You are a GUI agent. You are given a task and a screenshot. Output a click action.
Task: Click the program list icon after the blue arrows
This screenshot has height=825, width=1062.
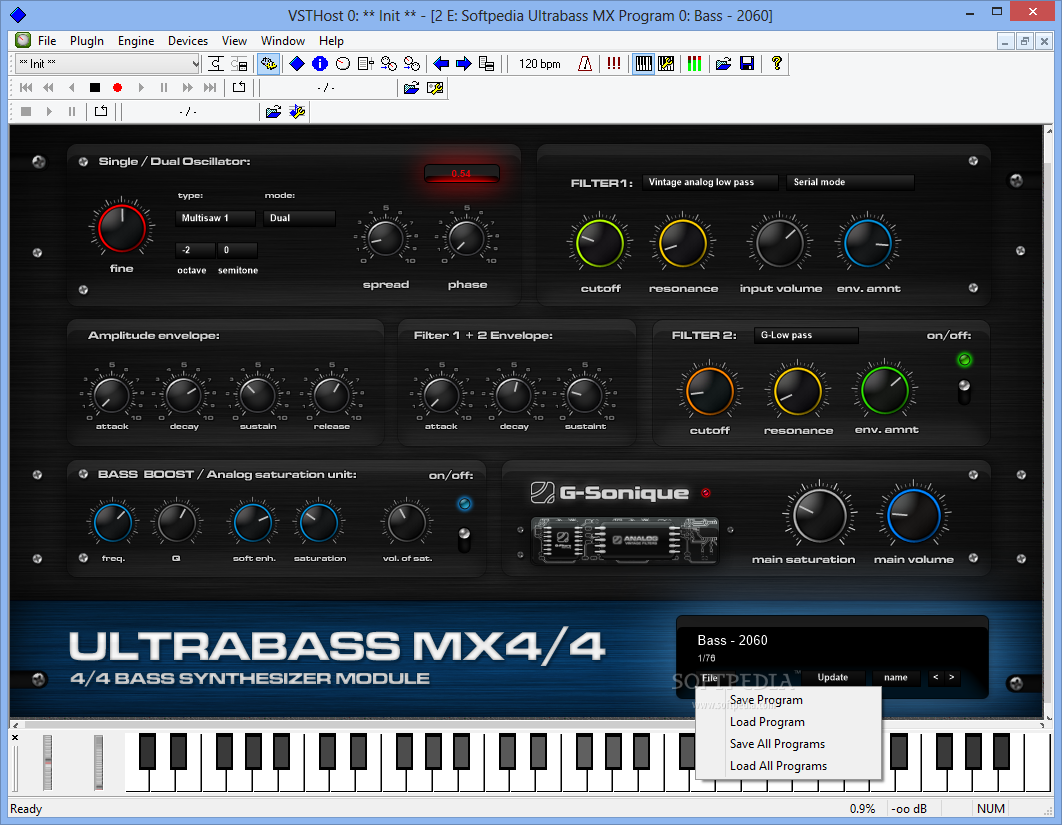(486, 64)
